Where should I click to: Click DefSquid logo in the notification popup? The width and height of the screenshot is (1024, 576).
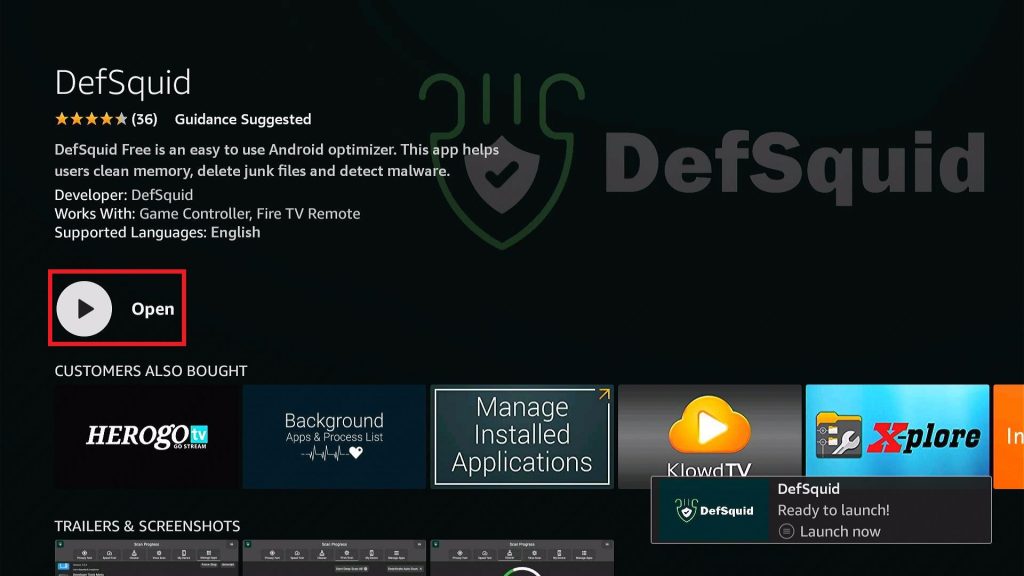(x=713, y=510)
